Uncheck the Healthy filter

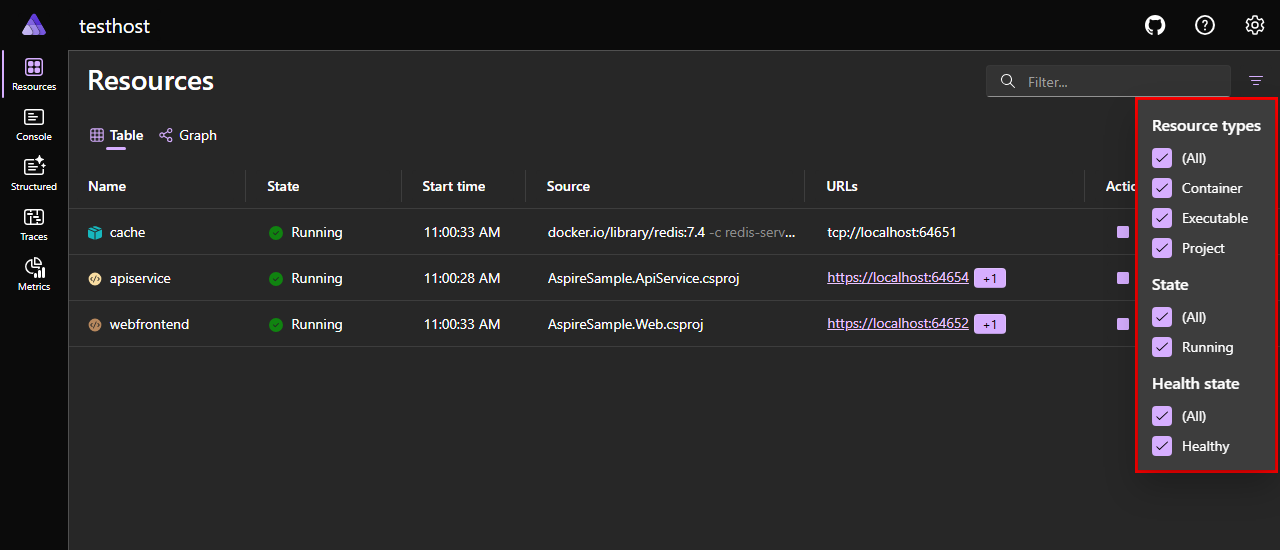point(1162,446)
